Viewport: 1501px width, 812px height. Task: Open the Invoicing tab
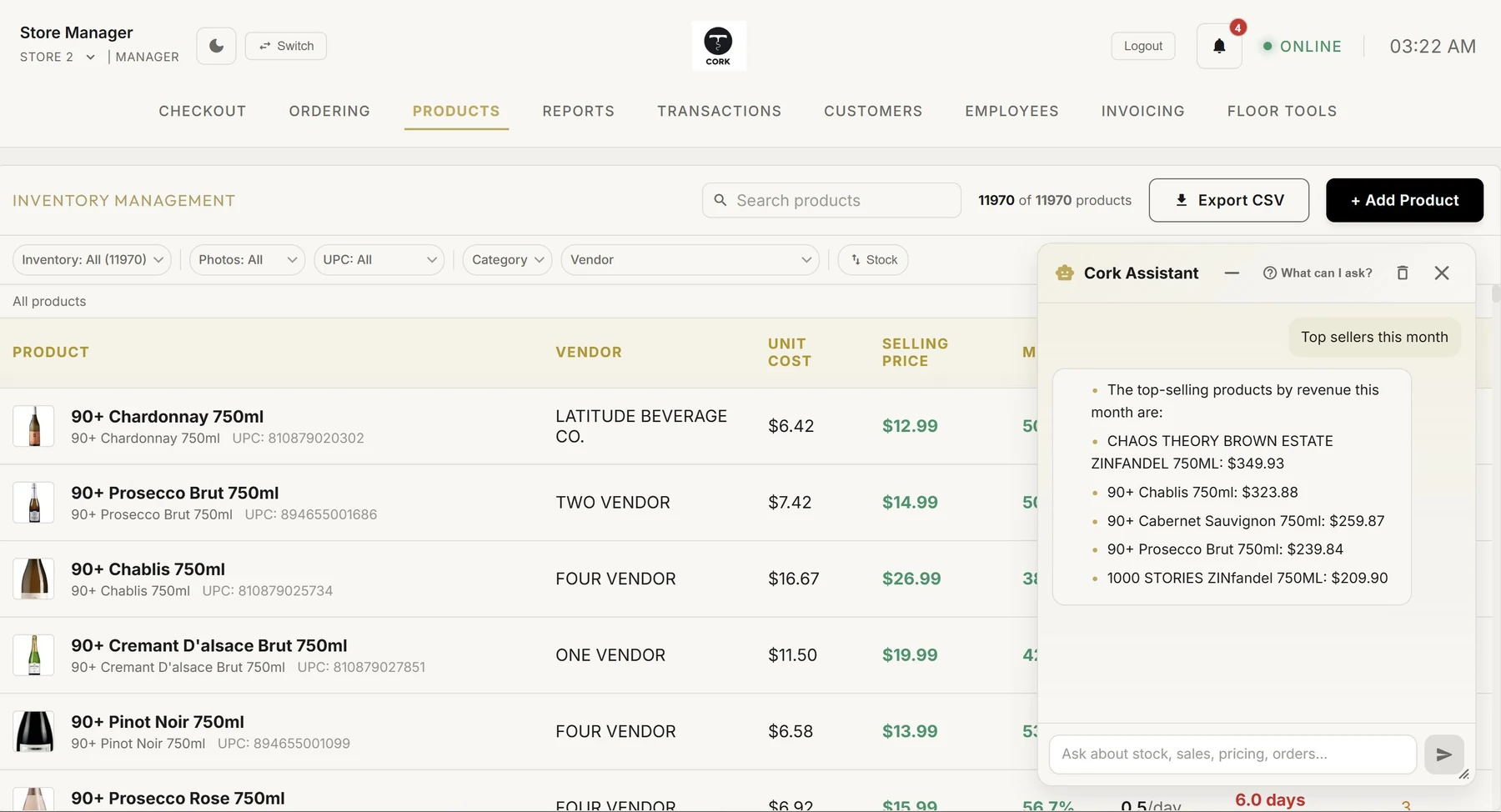(1142, 111)
